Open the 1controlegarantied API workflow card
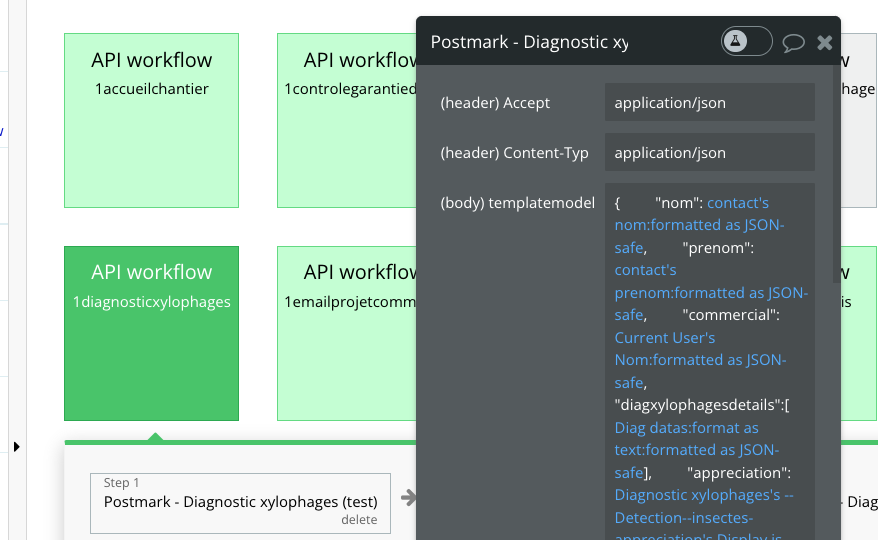 pos(347,120)
